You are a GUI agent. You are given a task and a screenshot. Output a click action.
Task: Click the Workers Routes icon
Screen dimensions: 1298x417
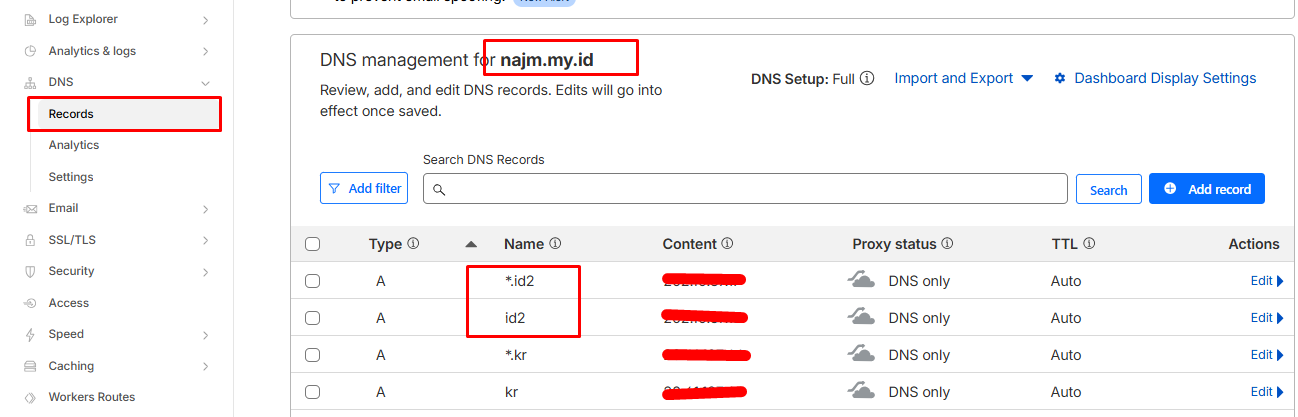[30, 397]
